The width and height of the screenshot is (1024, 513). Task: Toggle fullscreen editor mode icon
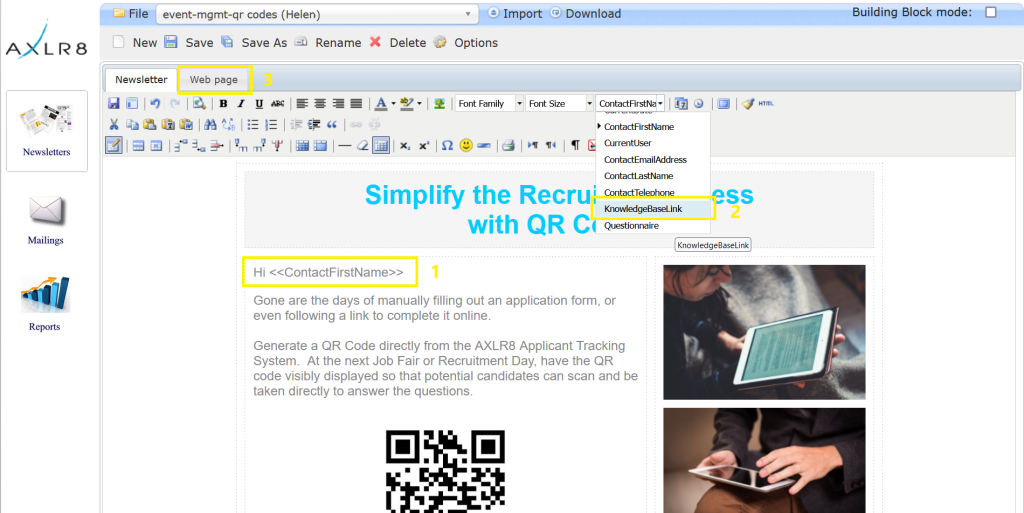724,103
